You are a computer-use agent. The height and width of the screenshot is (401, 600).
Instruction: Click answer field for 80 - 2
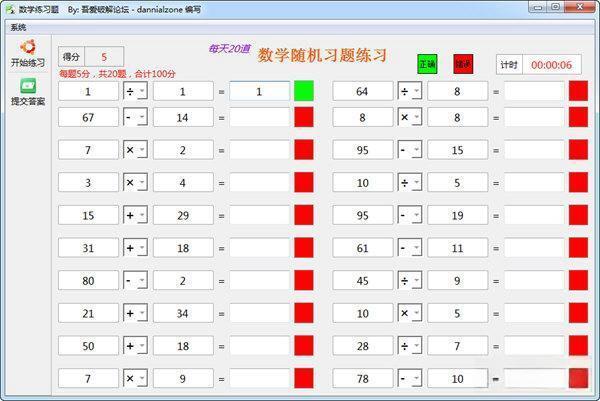pyautogui.click(x=259, y=281)
